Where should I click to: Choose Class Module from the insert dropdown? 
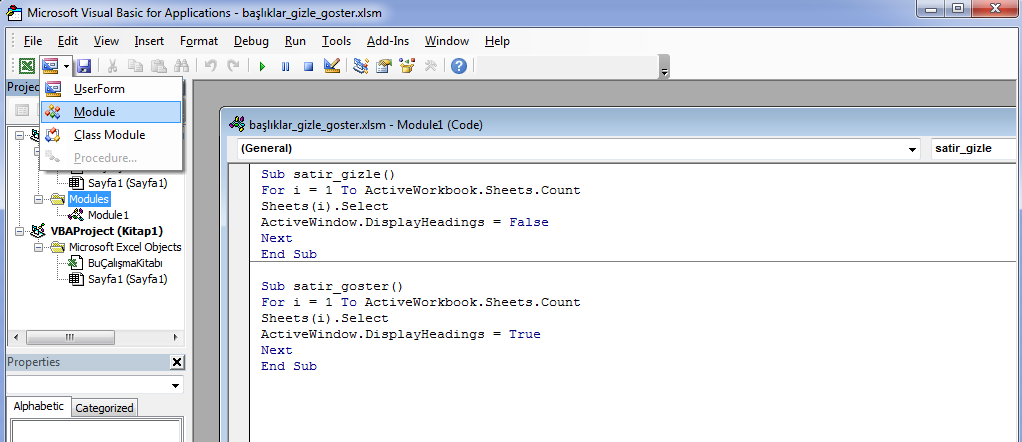point(111,135)
